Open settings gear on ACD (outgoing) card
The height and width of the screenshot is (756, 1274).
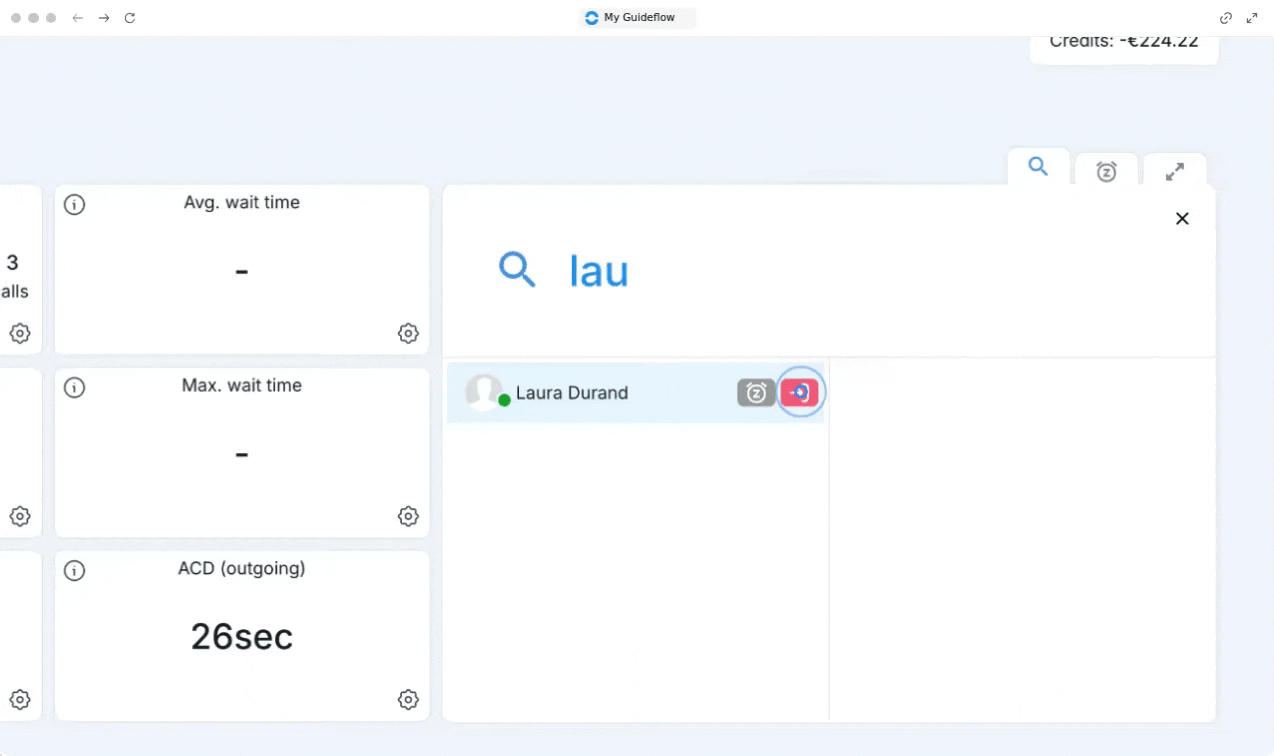point(408,699)
